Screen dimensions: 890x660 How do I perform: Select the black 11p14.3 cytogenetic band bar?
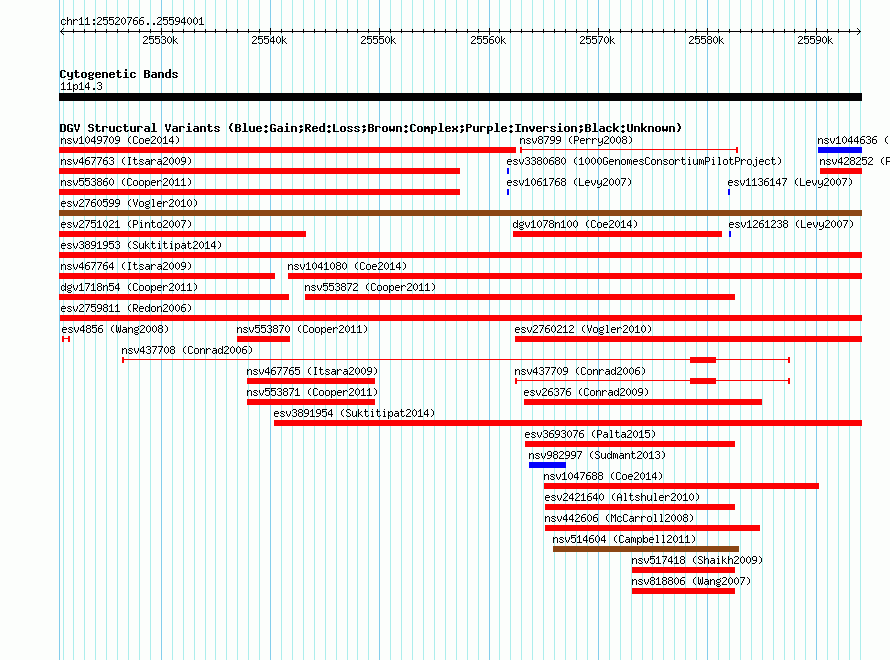[460, 97]
